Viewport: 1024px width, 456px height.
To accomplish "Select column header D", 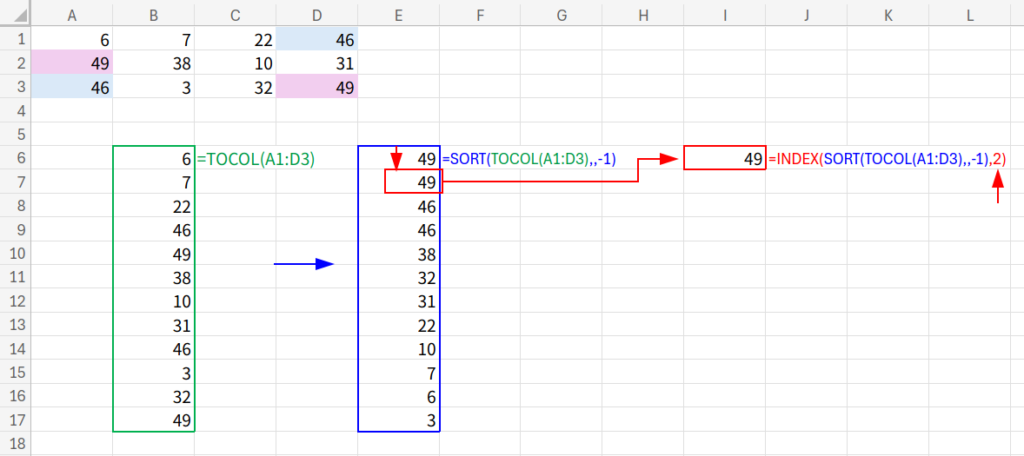I will 317,13.
